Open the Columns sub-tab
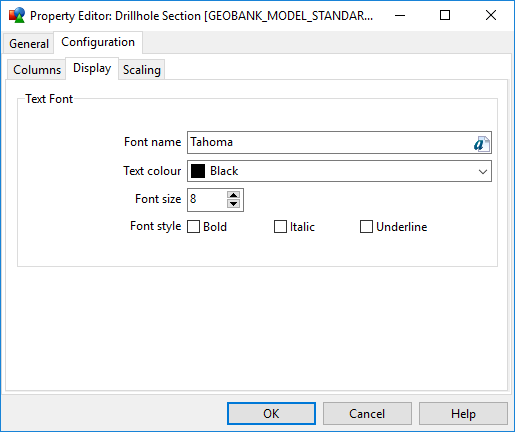 37,70
